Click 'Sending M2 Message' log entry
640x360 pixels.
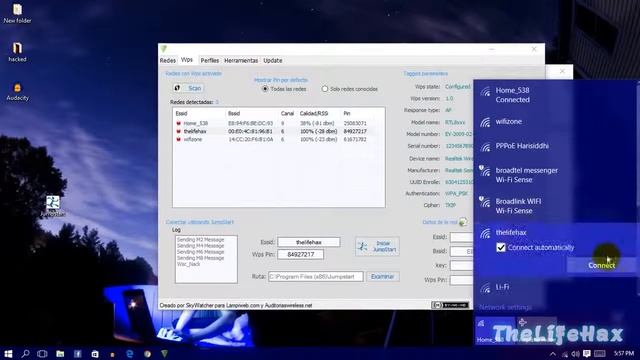[x=200, y=240]
